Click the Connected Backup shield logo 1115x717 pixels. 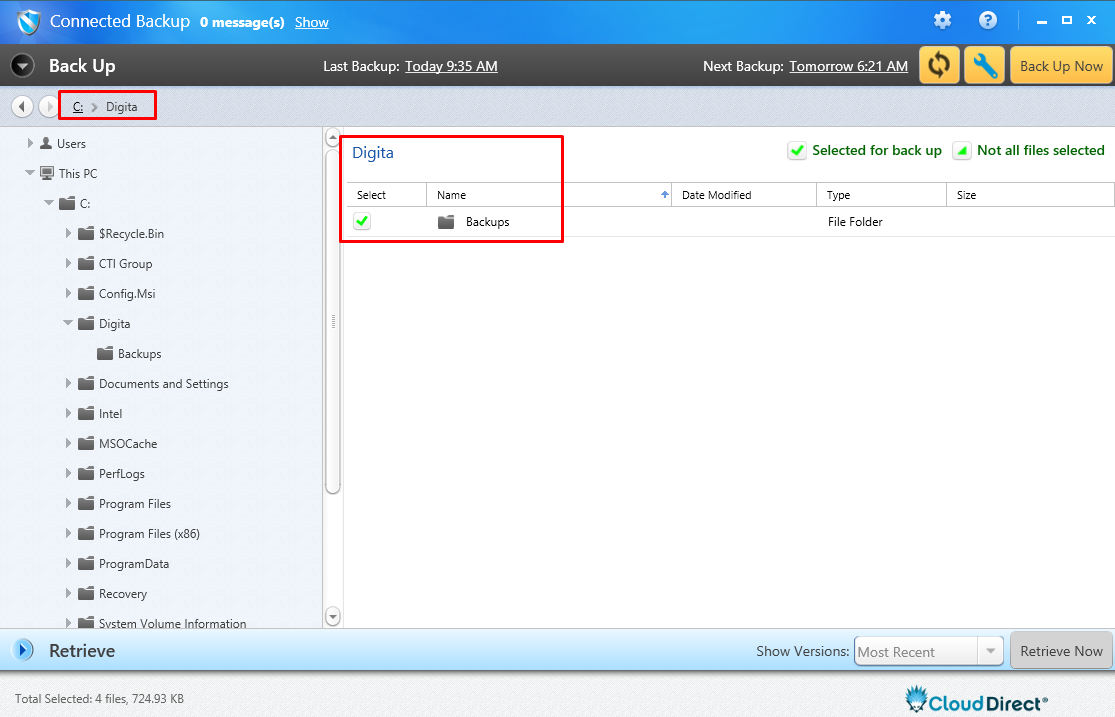click(x=28, y=21)
